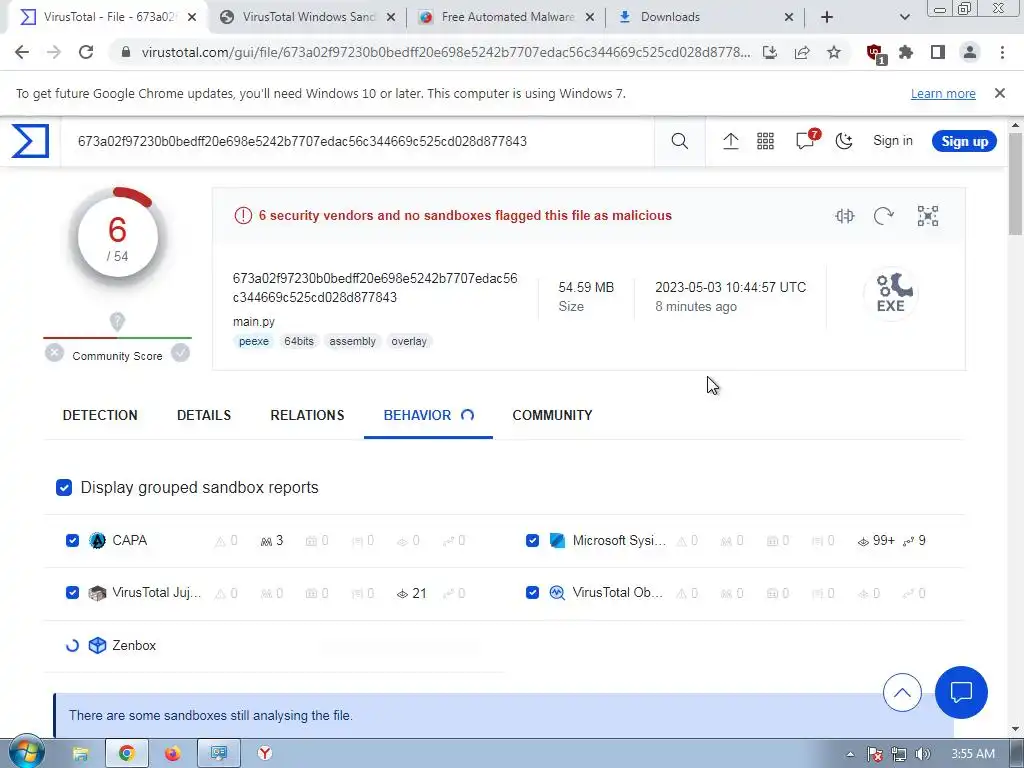This screenshot has width=1024, height=768.
Task: Click the peexe tag
Action: tap(253, 342)
